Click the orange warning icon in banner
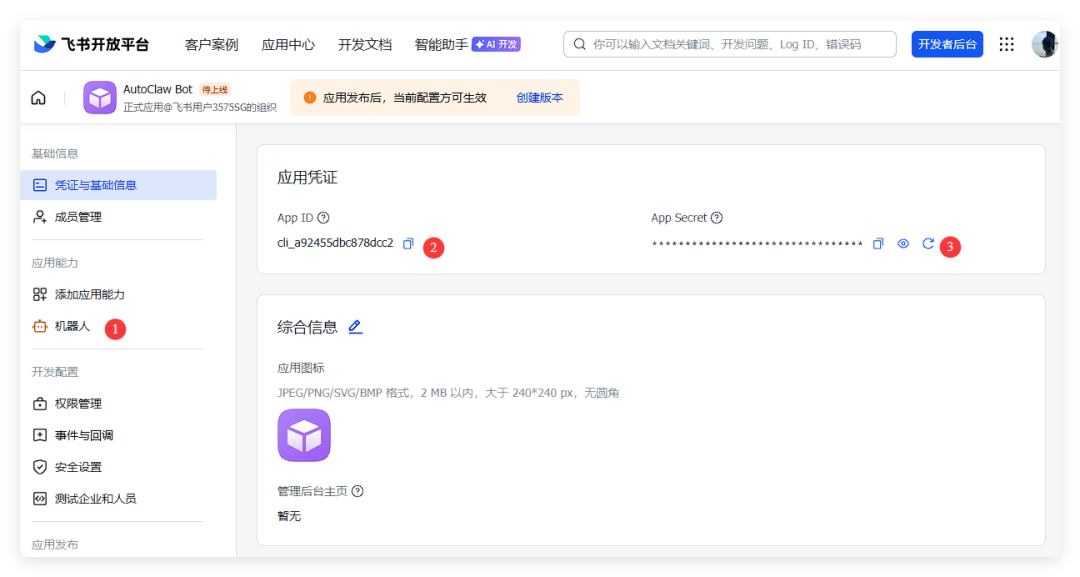 point(310,98)
